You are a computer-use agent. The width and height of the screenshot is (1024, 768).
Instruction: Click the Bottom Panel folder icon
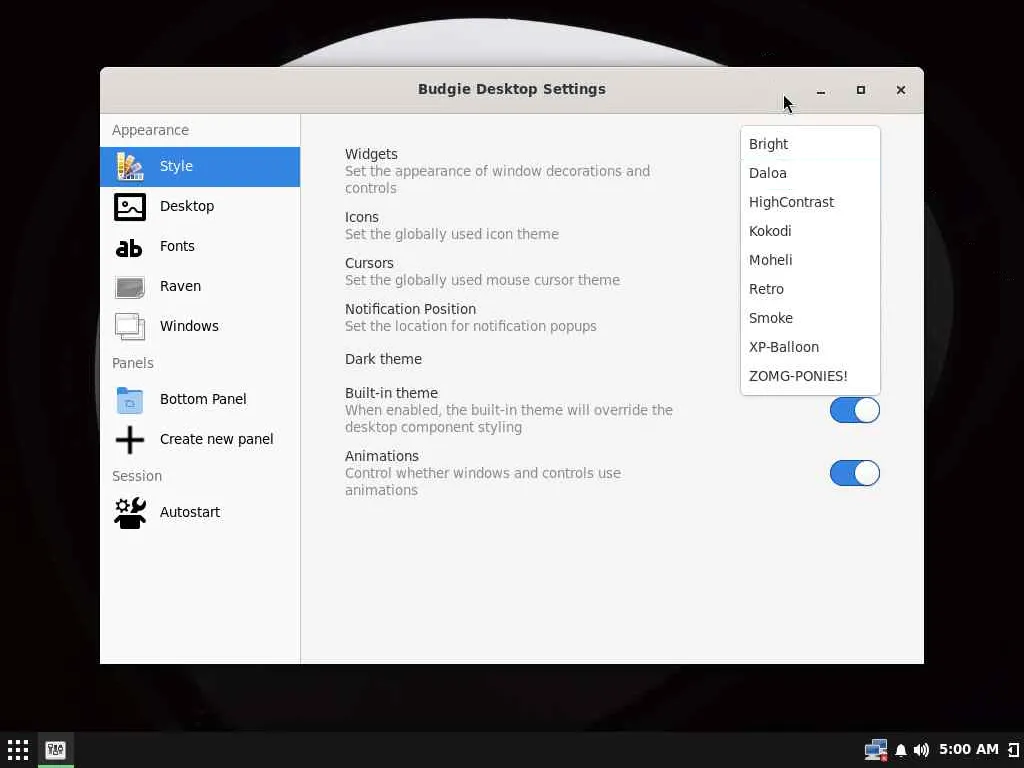click(x=129, y=400)
